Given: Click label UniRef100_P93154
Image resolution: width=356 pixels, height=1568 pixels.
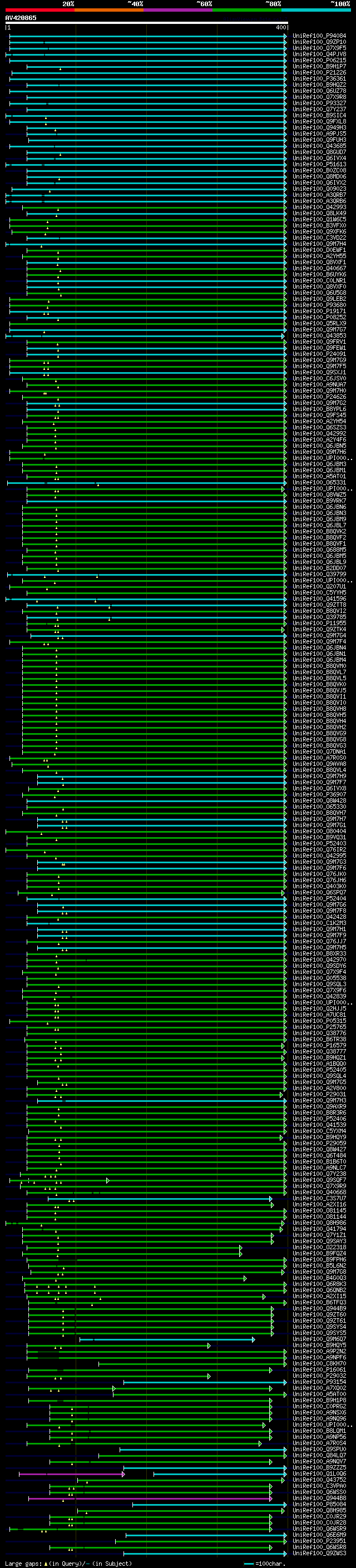Looking at the screenshot, I should coord(319,1382).
